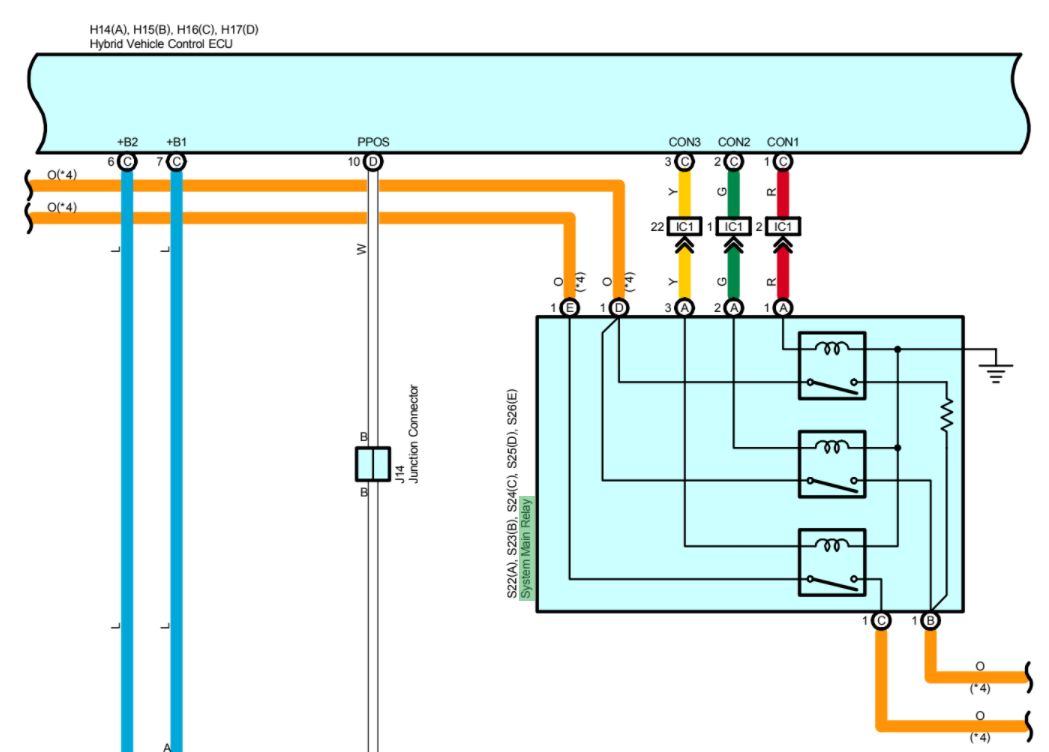The height and width of the screenshot is (752, 1049).
Task: Click the top relay switch contact symbol
Action: pyautogui.click(x=832, y=385)
